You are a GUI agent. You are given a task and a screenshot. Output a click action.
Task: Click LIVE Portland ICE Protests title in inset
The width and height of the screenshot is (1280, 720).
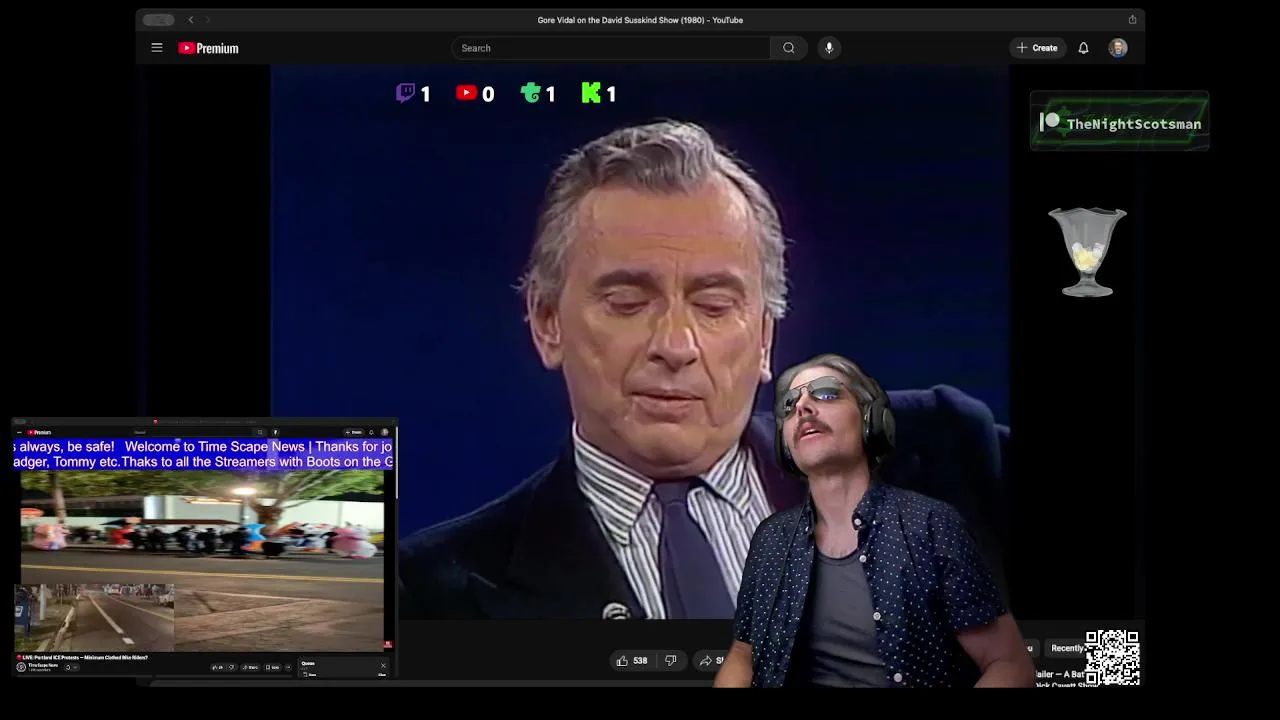tap(82, 657)
